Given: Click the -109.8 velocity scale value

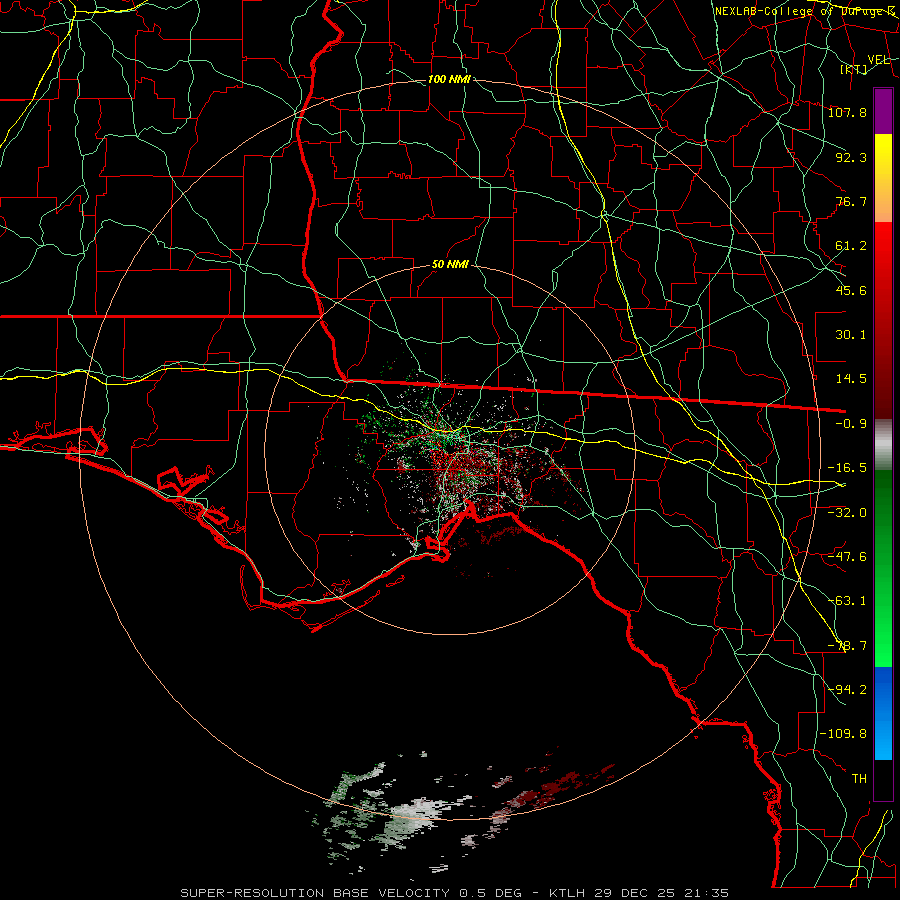Looking at the screenshot, I should click(x=843, y=734).
